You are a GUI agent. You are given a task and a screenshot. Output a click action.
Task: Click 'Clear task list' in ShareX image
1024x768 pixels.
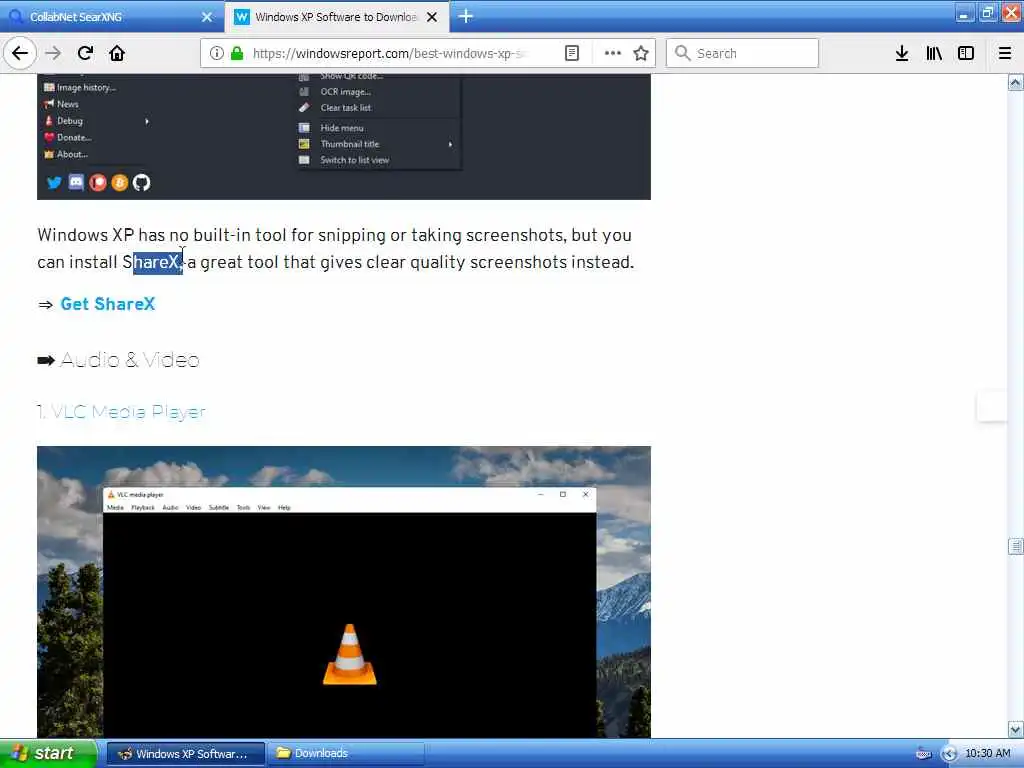pos(345,108)
